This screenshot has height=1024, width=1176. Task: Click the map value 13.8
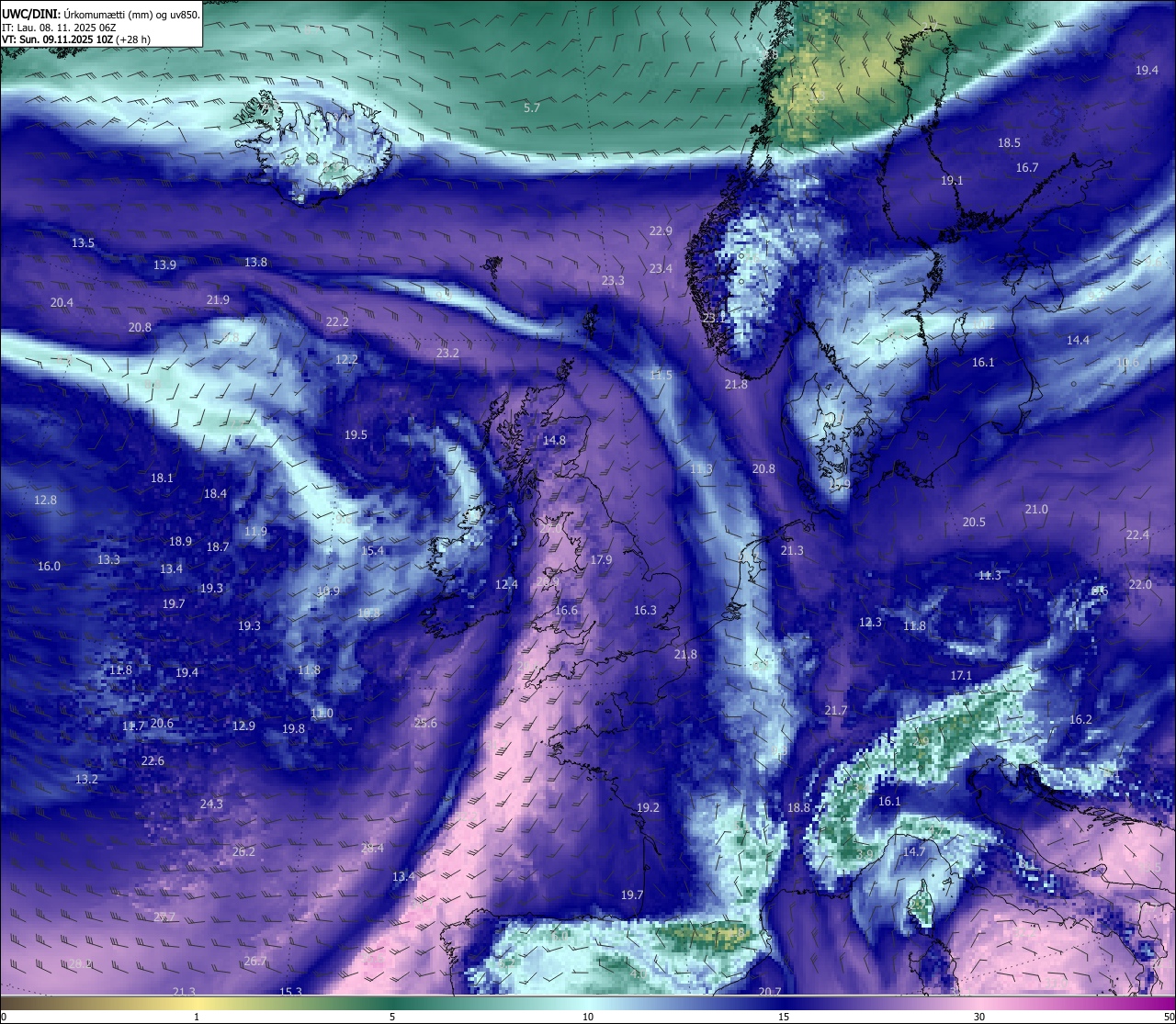click(255, 263)
